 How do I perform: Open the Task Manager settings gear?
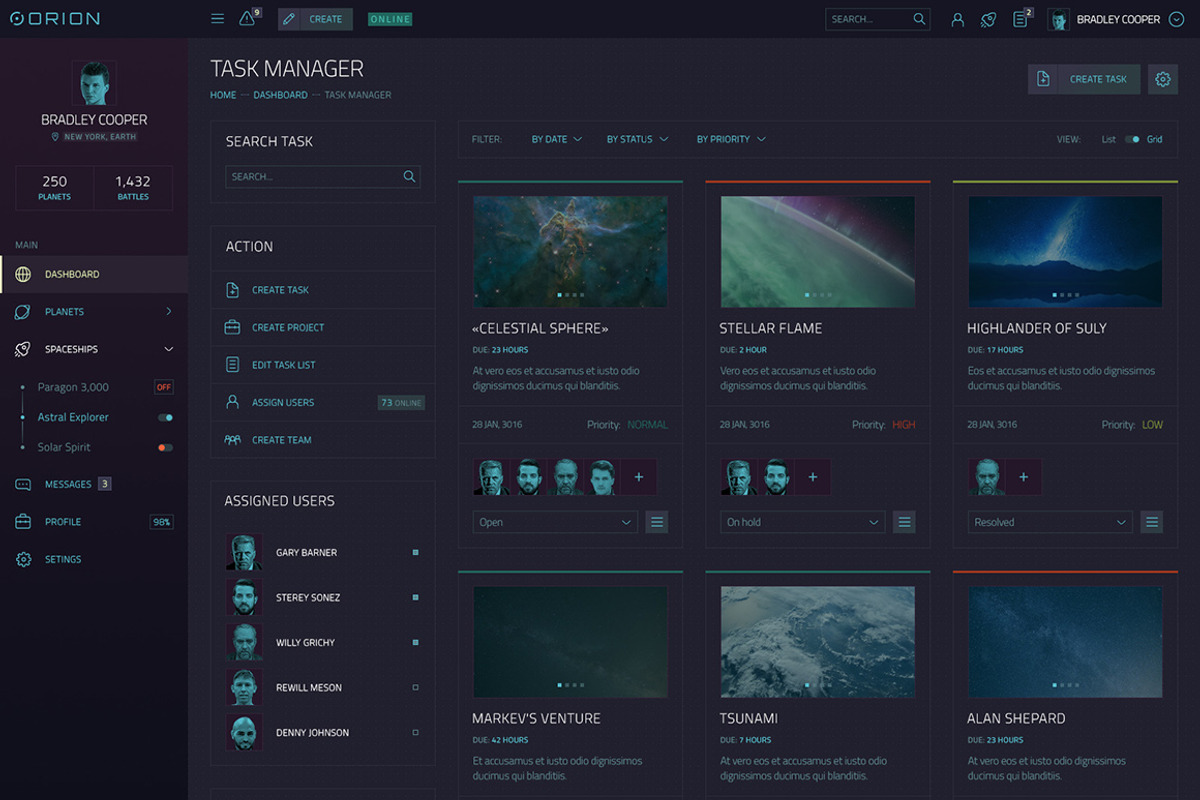[x=1162, y=79]
